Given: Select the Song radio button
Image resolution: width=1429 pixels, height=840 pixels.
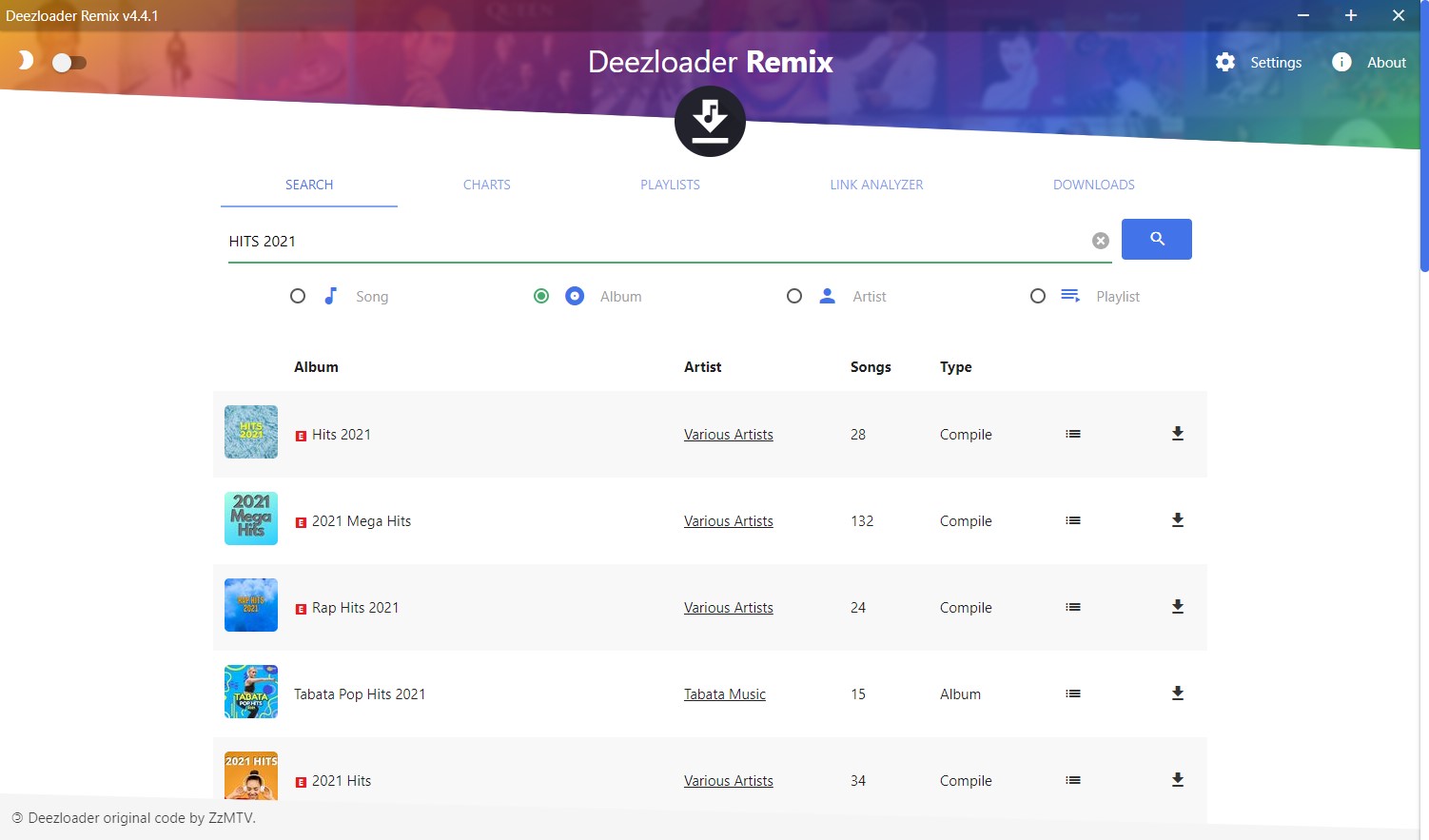Looking at the screenshot, I should tap(298, 296).
